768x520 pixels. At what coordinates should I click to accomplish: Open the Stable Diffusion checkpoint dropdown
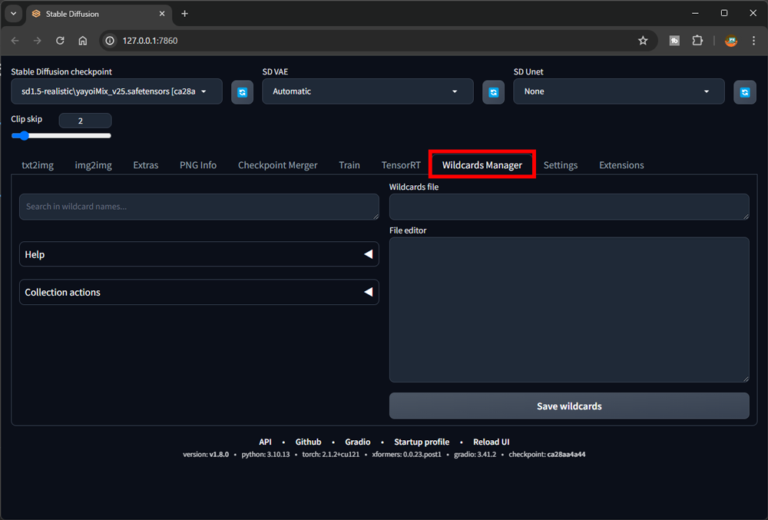[x=116, y=92]
